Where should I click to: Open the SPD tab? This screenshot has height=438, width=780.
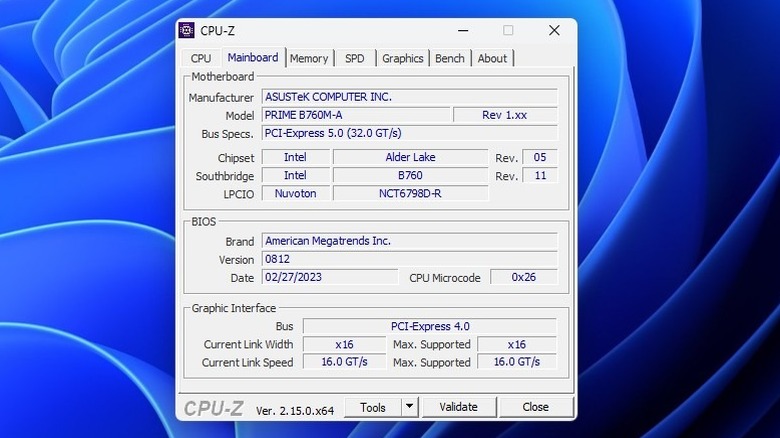pos(355,58)
